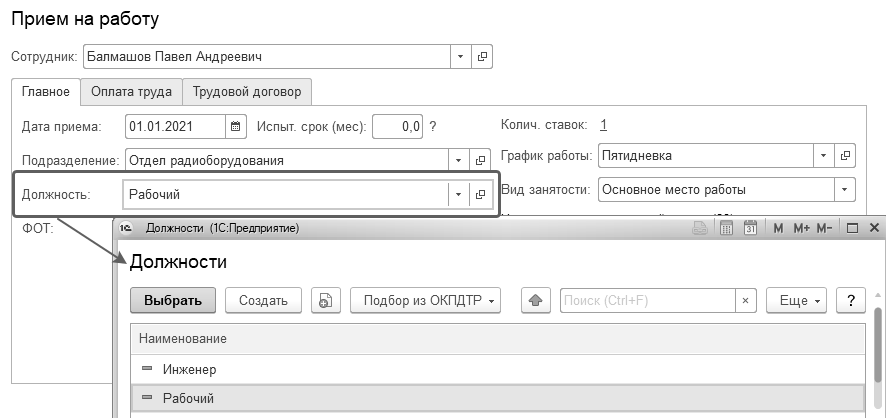The height and width of the screenshot is (418, 886).
Task: Expand the Сотрудник dropdown list
Action: (460, 57)
